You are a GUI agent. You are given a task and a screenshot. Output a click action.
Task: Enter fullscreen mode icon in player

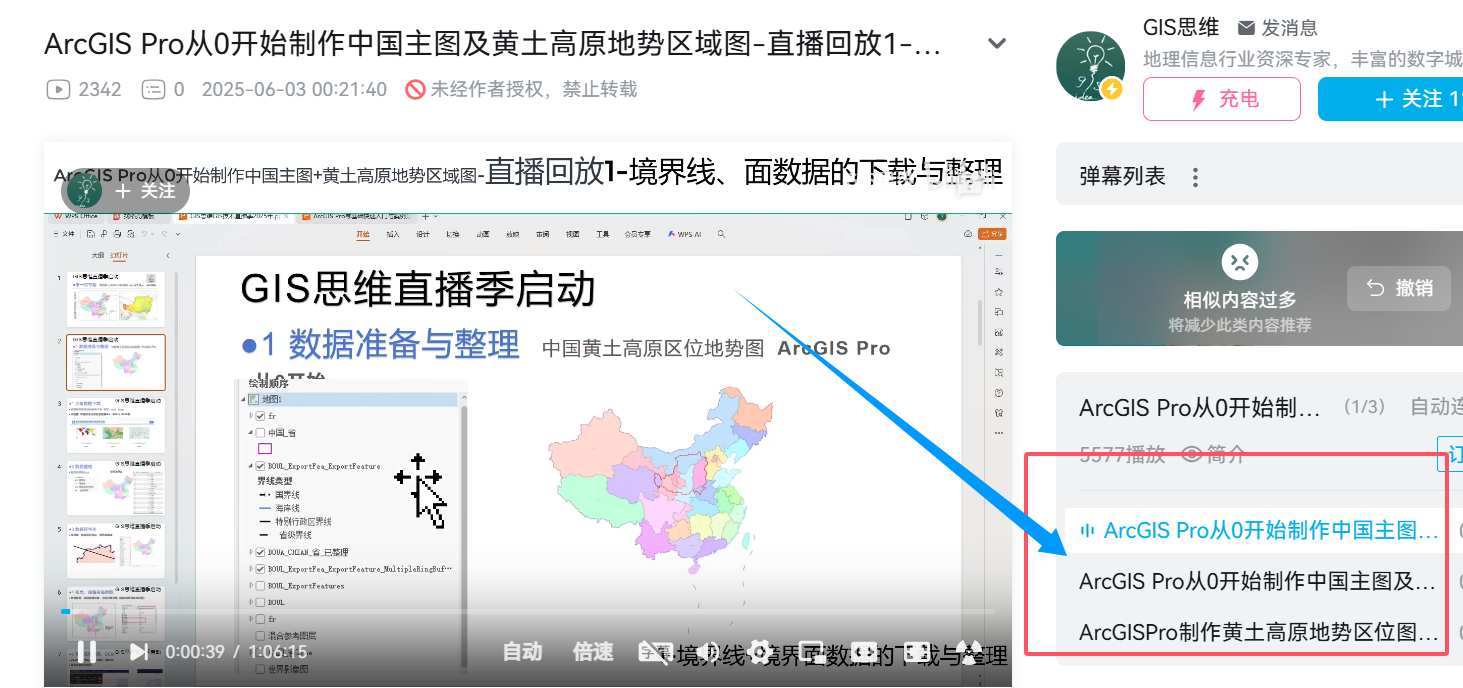(971, 652)
